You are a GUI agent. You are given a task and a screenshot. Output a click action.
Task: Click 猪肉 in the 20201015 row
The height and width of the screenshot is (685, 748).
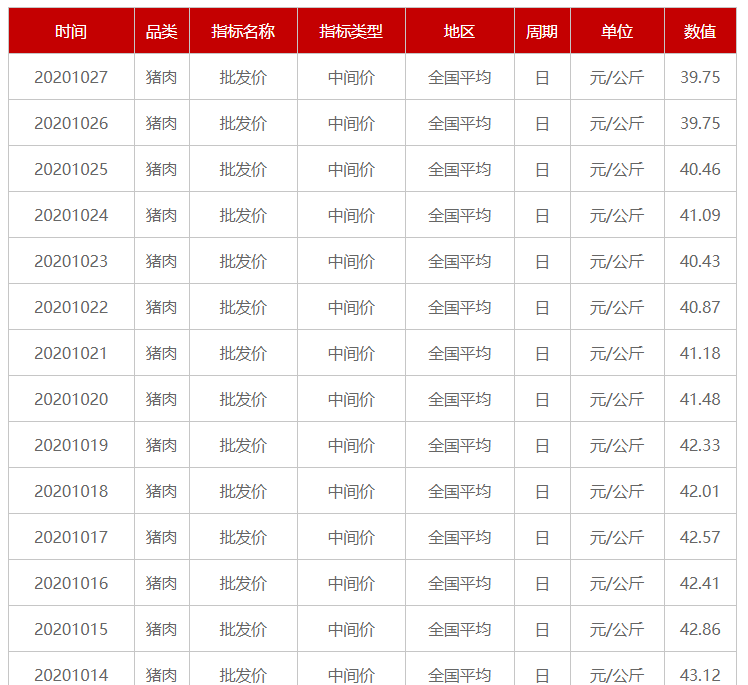162,630
